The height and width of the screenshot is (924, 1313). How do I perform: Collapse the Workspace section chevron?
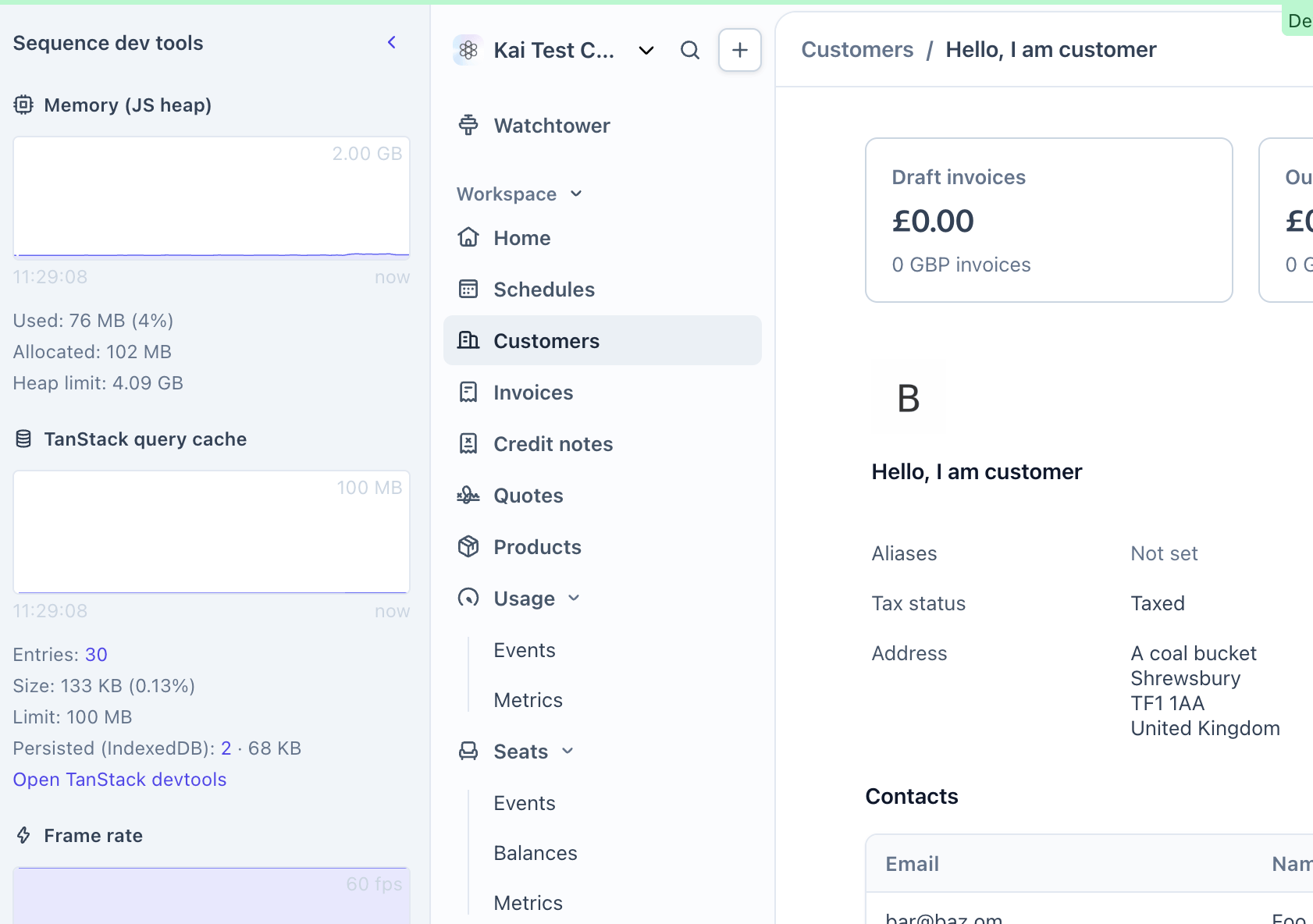(576, 194)
